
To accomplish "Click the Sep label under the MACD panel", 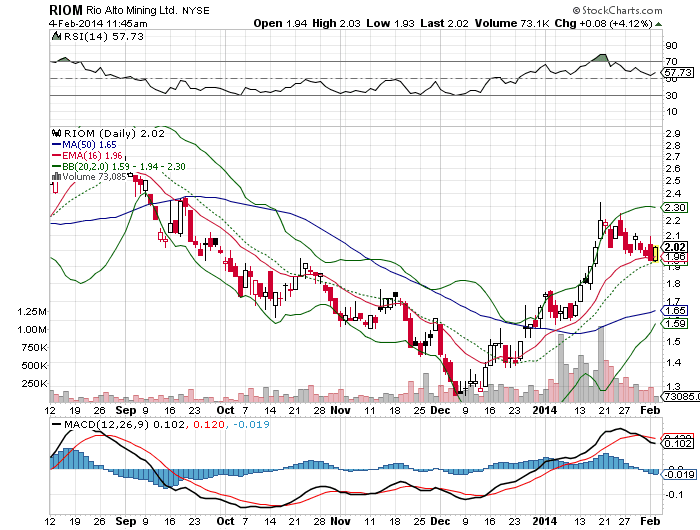I will click(126, 521).
